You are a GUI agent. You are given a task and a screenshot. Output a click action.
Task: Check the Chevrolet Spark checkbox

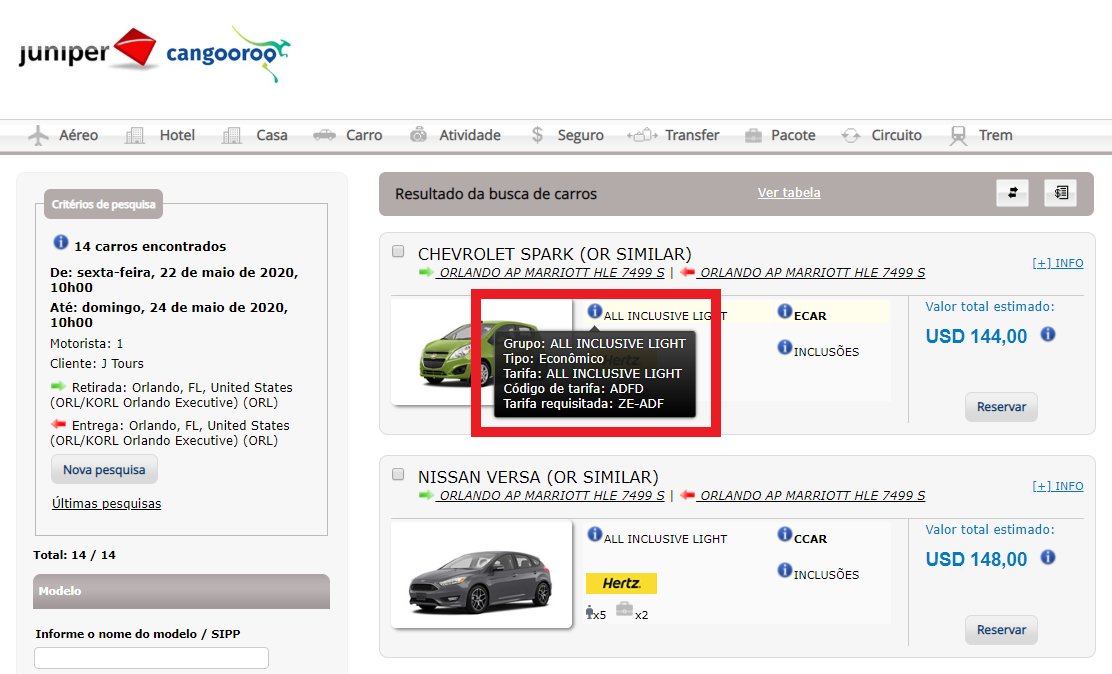click(x=399, y=251)
